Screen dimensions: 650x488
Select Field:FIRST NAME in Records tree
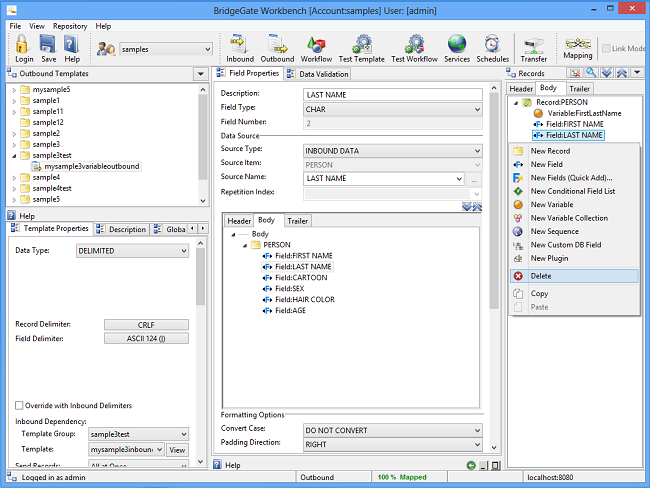tap(568, 124)
